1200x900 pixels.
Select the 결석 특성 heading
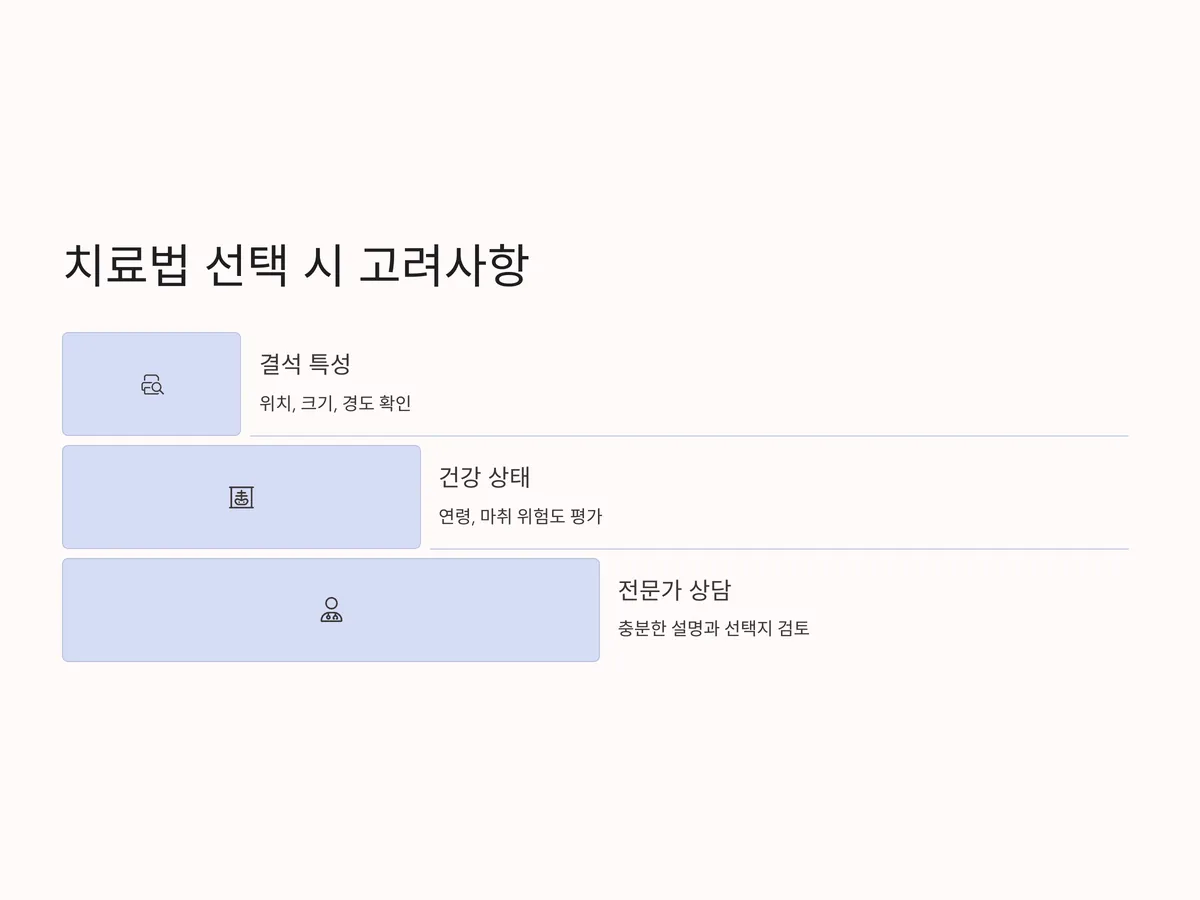point(305,364)
